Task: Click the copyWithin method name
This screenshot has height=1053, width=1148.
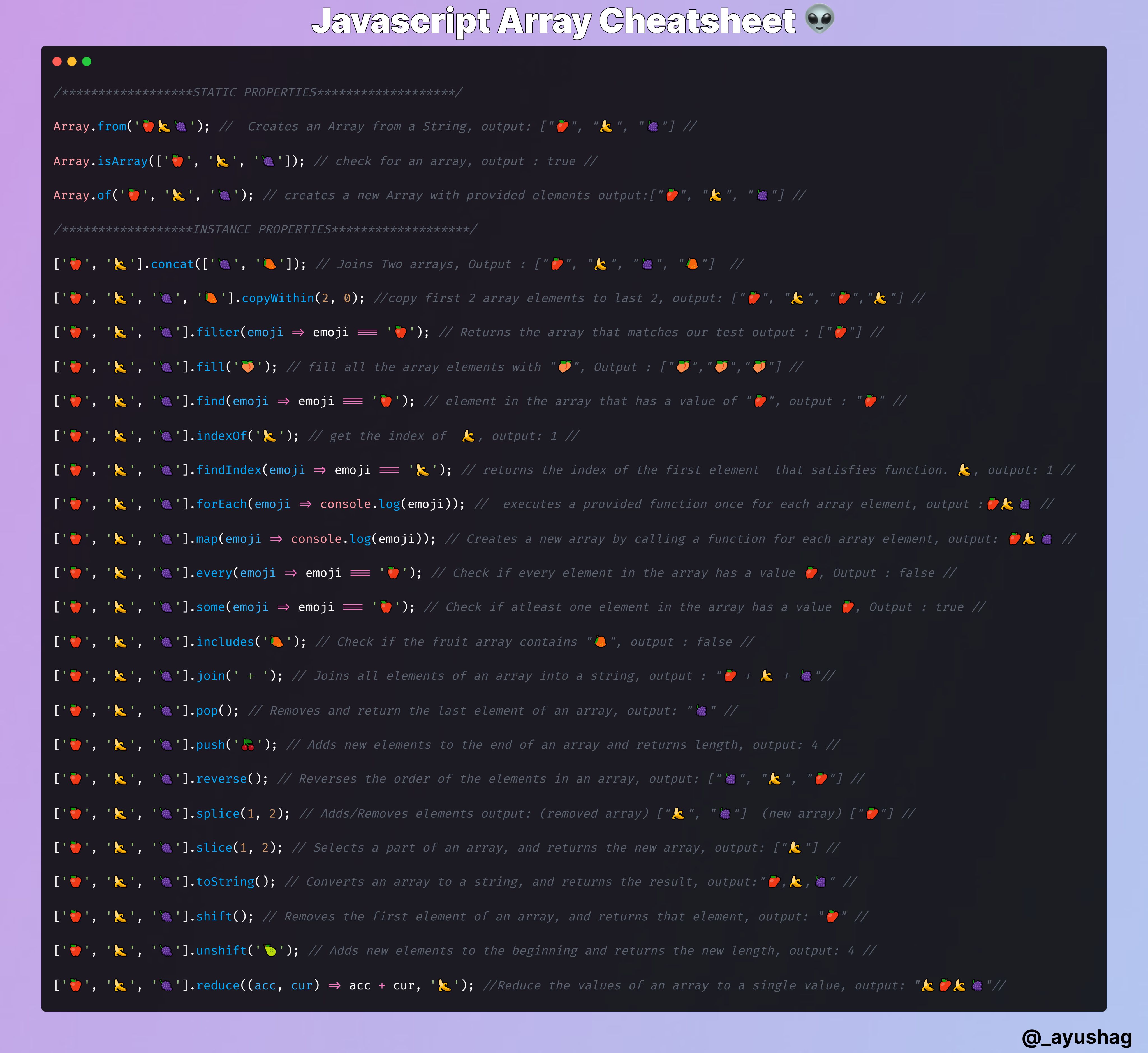Action: pos(277,298)
